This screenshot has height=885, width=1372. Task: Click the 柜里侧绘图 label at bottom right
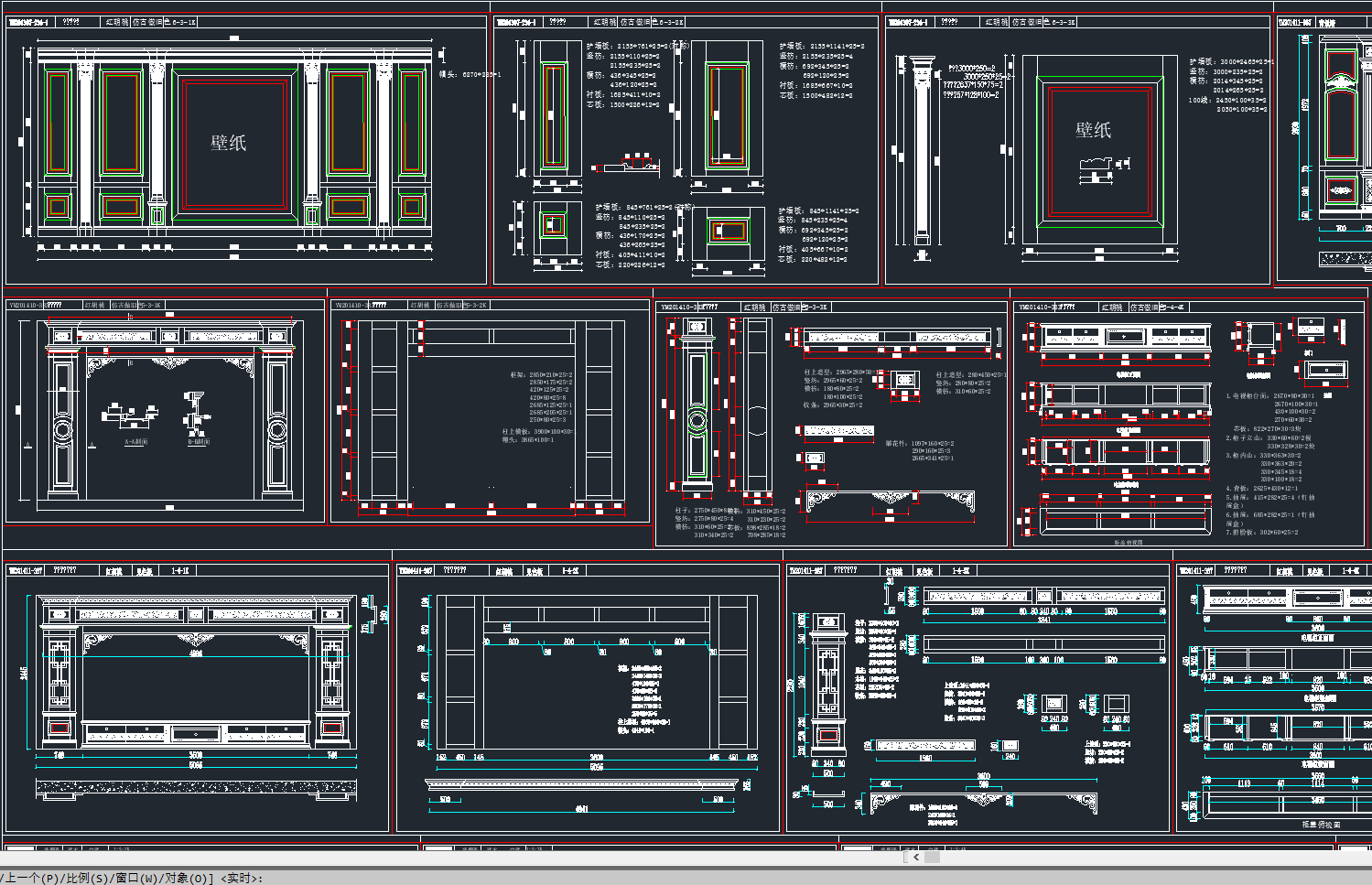pos(1321,825)
